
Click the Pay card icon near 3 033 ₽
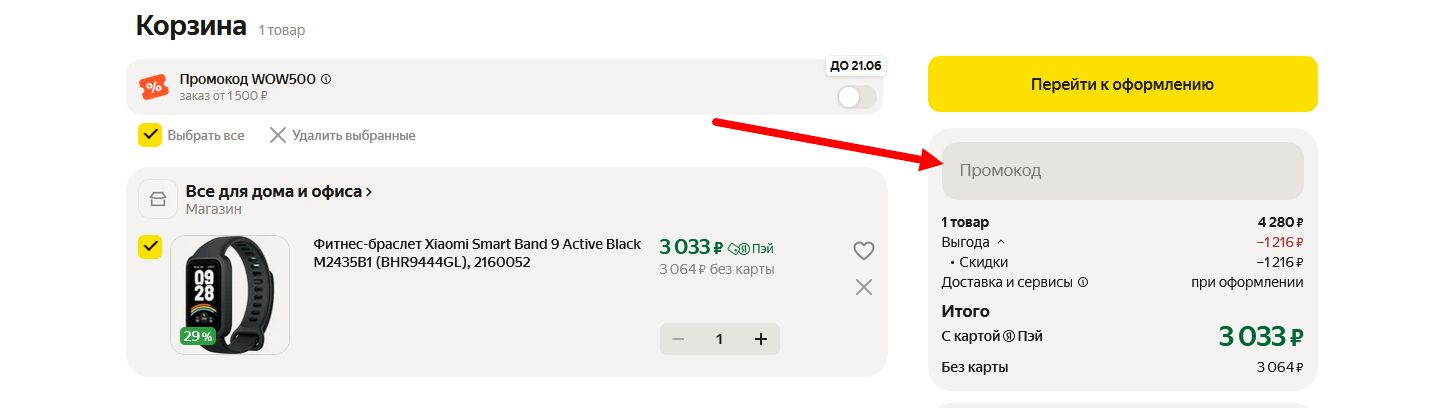pos(738,248)
